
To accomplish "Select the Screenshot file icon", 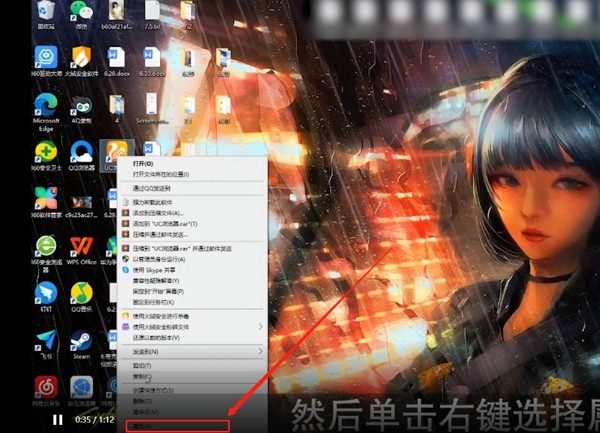I will [x=152, y=108].
